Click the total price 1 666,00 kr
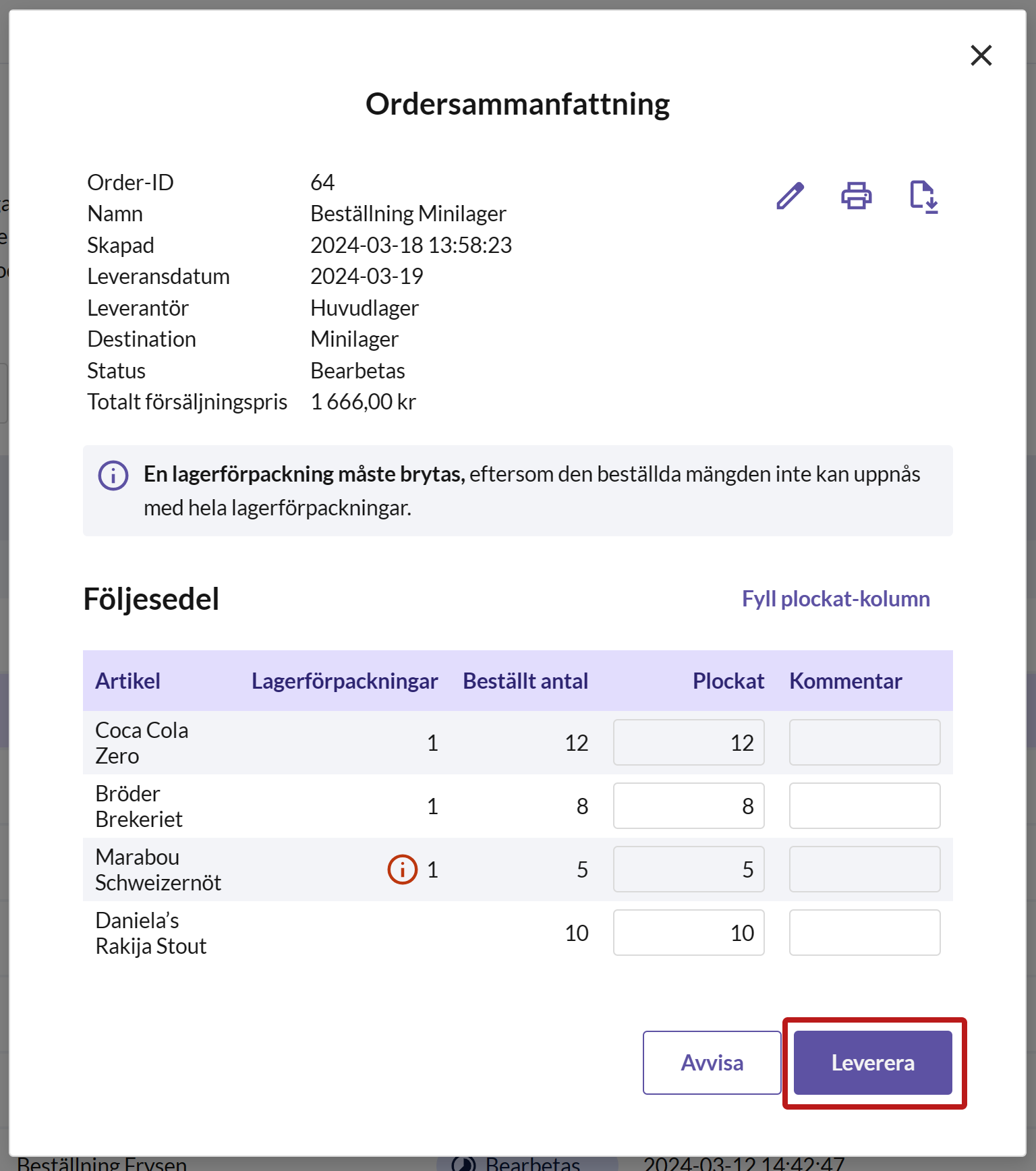 [x=363, y=402]
